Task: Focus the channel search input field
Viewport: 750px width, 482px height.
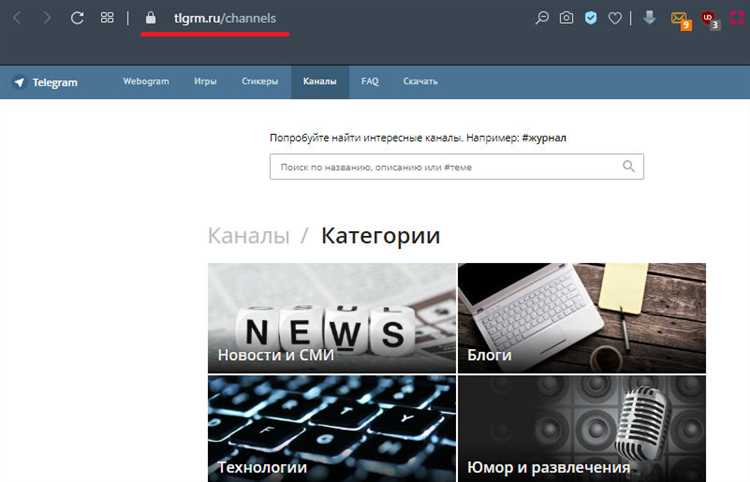Action: [457, 166]
